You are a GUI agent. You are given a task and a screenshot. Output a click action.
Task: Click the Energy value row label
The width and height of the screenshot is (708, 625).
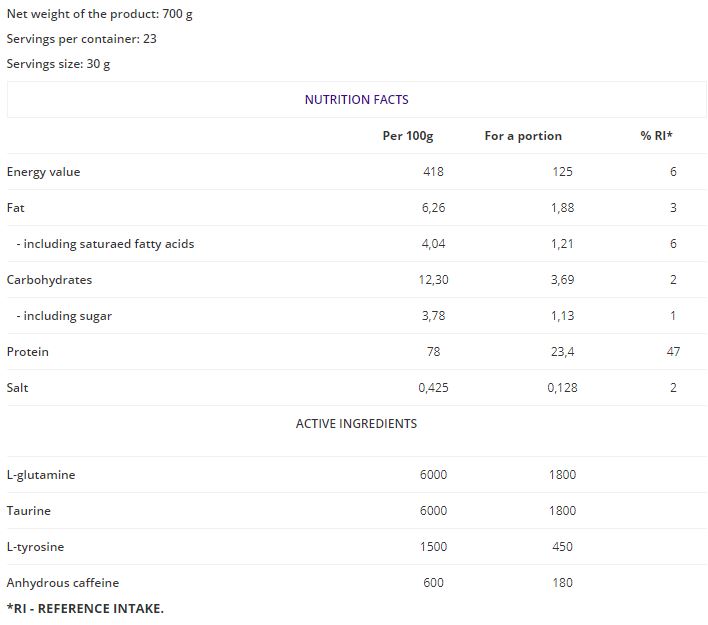43,172
